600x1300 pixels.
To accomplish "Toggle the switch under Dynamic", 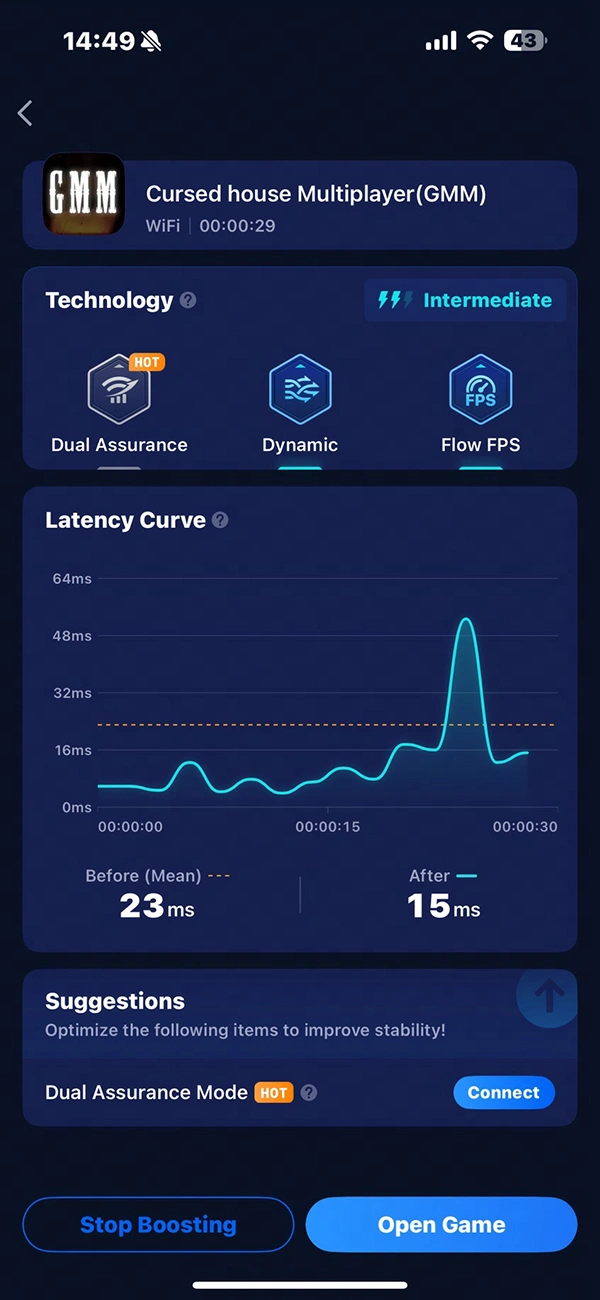I will pos(300,466).
